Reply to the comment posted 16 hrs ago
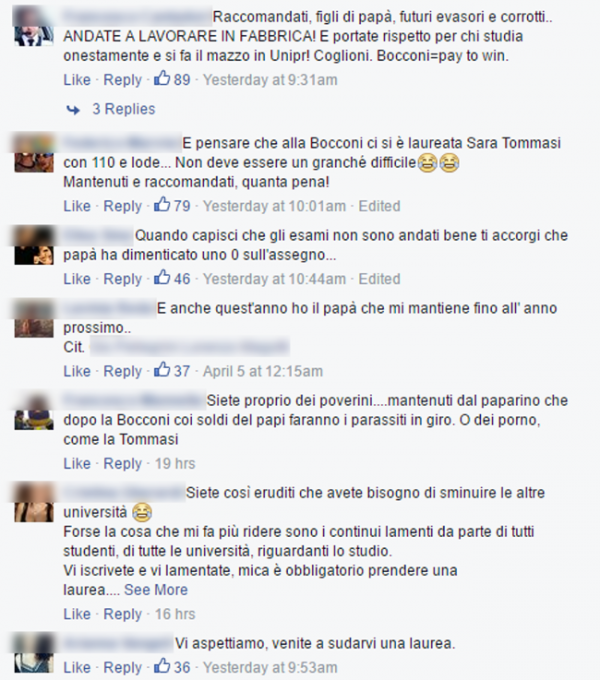600x680 pixels. [x=122, y=614]
